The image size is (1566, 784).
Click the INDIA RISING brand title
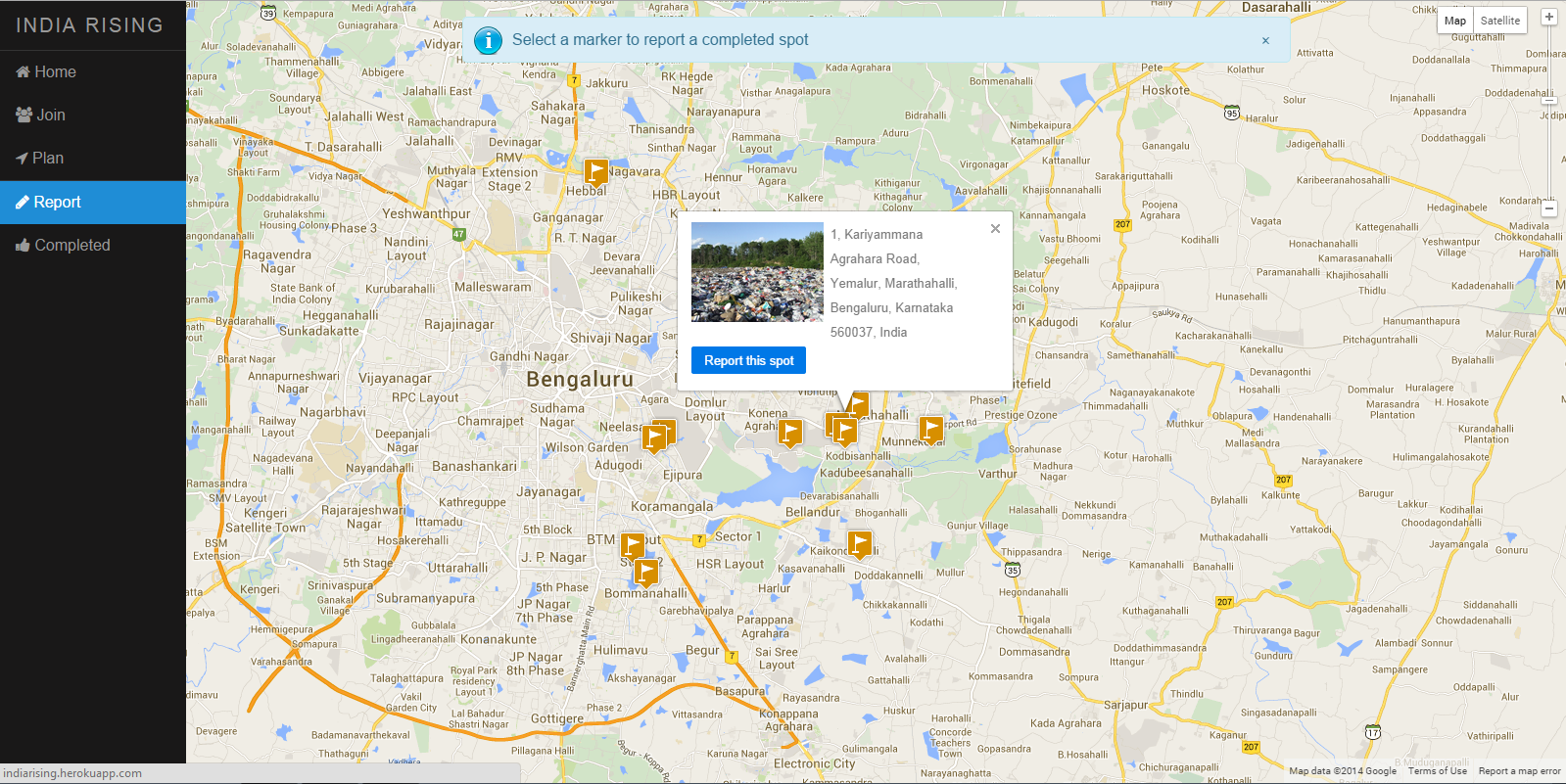click(89, 25)
